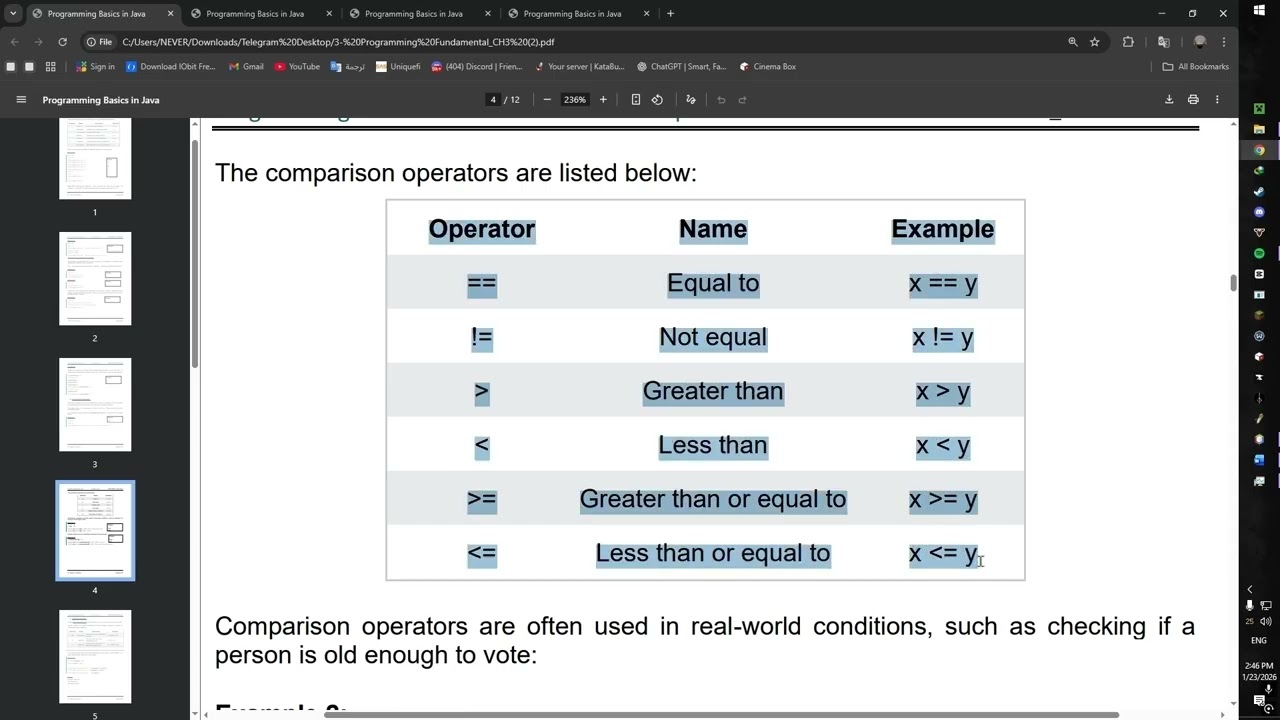Click the PDF redo arrow
Viewport: 1280px width, 720px height.
pyautogui.click(x=742, y=100)
